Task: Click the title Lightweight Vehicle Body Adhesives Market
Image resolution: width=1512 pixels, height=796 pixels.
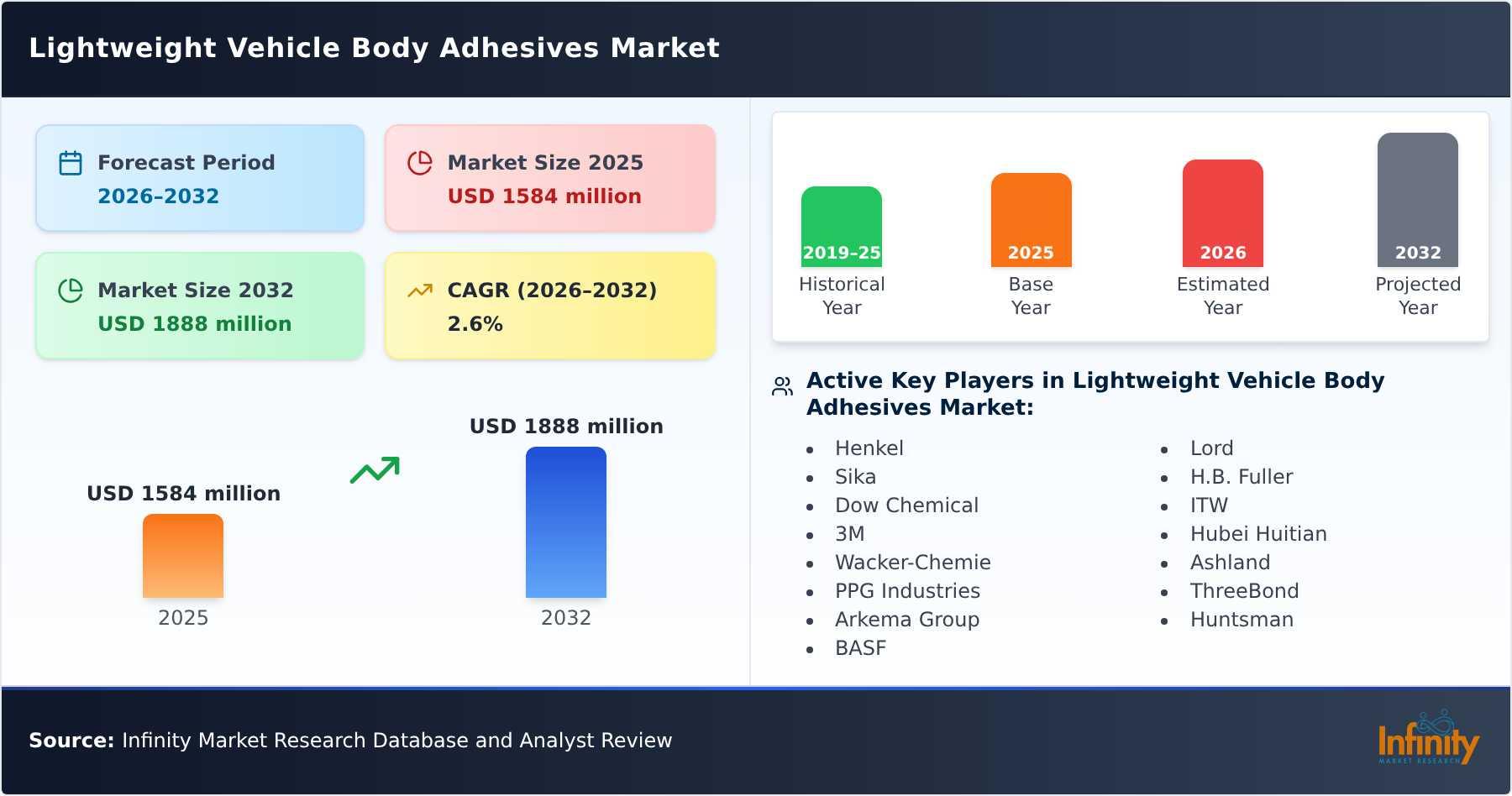Action: [x=375, y=48]
